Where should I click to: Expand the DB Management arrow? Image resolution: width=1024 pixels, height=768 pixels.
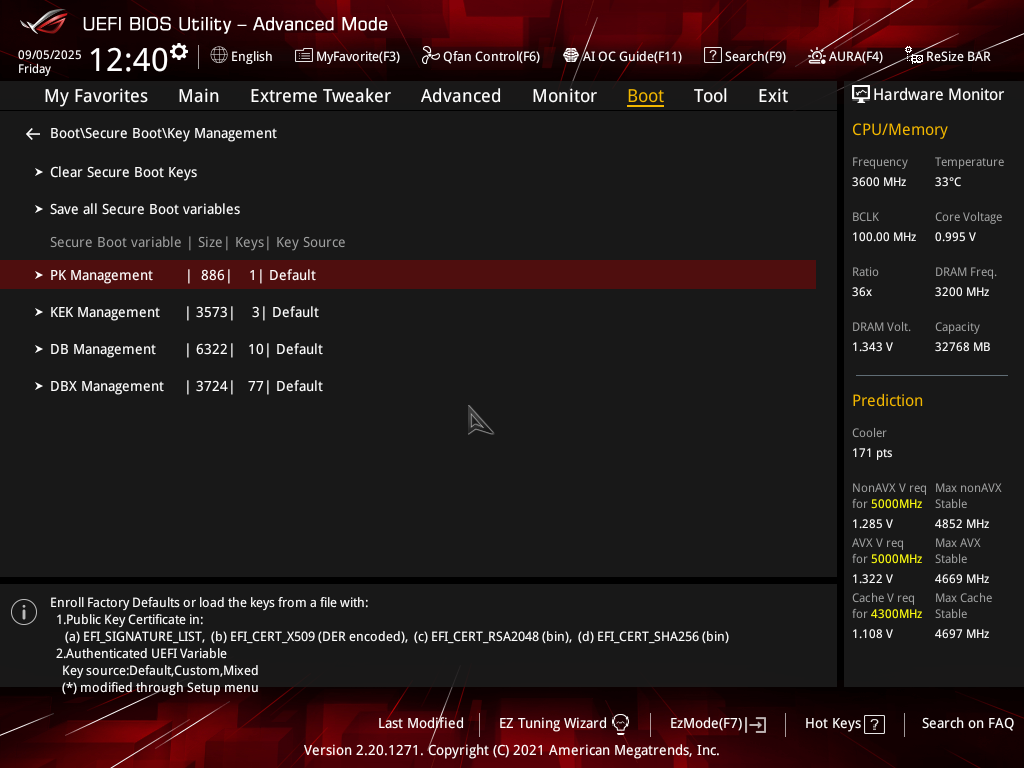[x=39, y=349]
